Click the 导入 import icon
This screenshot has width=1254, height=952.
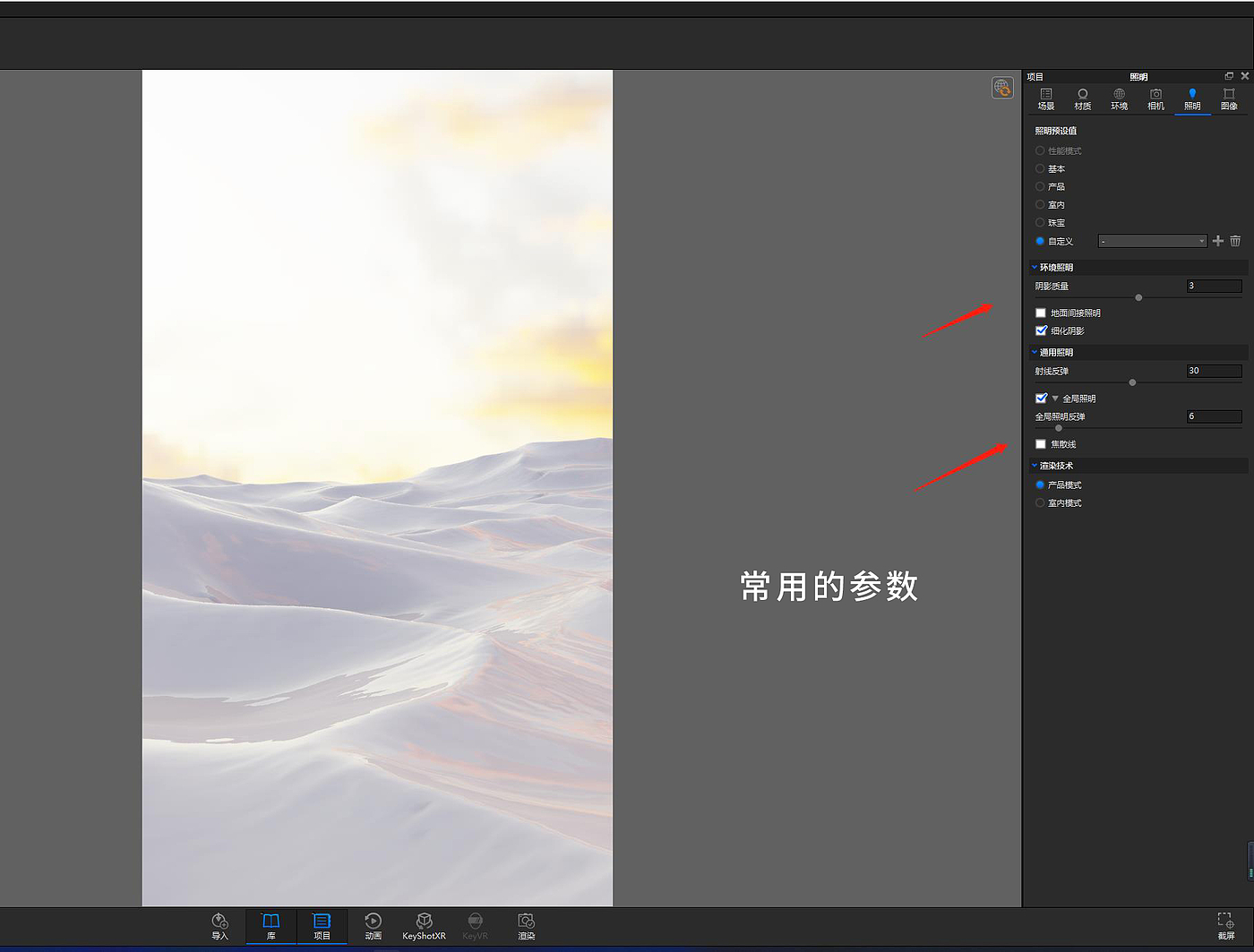tap(219, 926)
